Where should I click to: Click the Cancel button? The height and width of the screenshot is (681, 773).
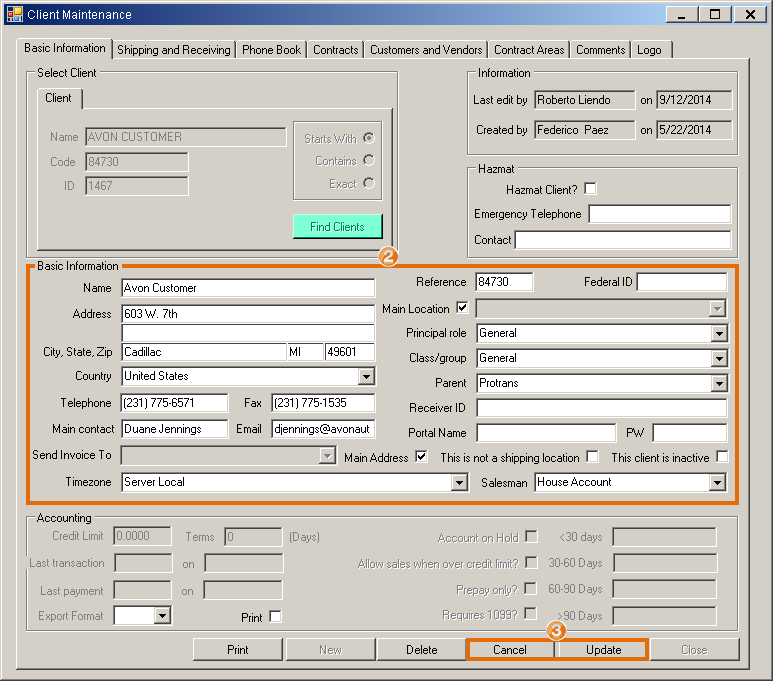(x=510, y=649)
